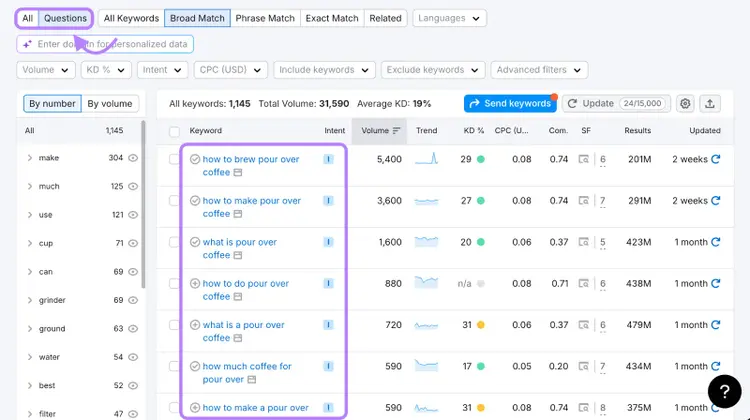
Task: Click yellow KD dot for 'what is a pour over coffee'
Action: pyautogui.click(x=481, y=325)
